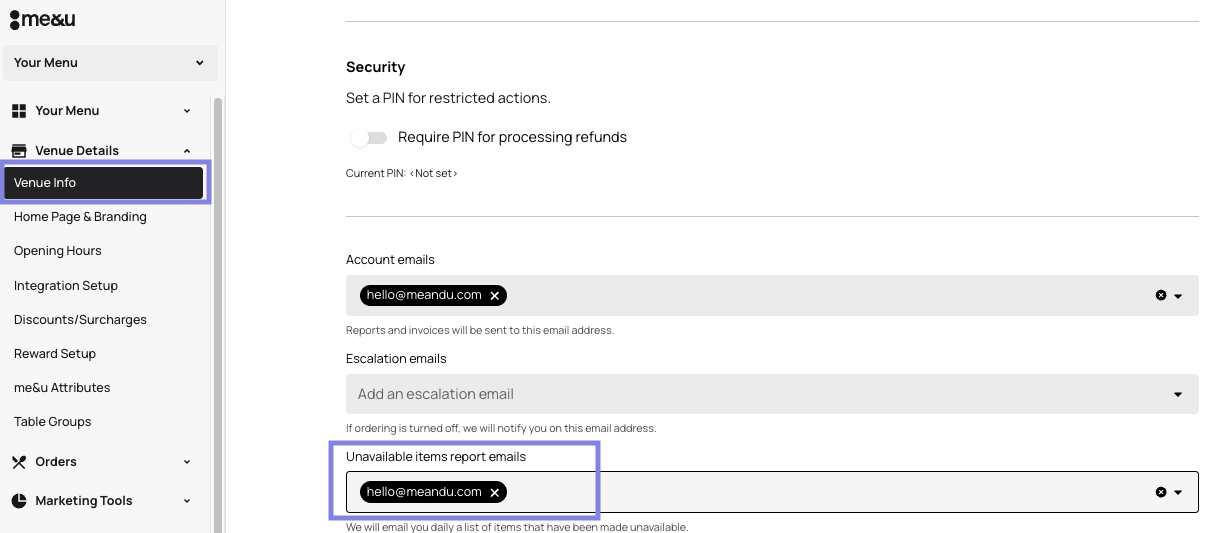Open Home Page & Branding
Screen dimensions: 1214x533
[80, 217]
